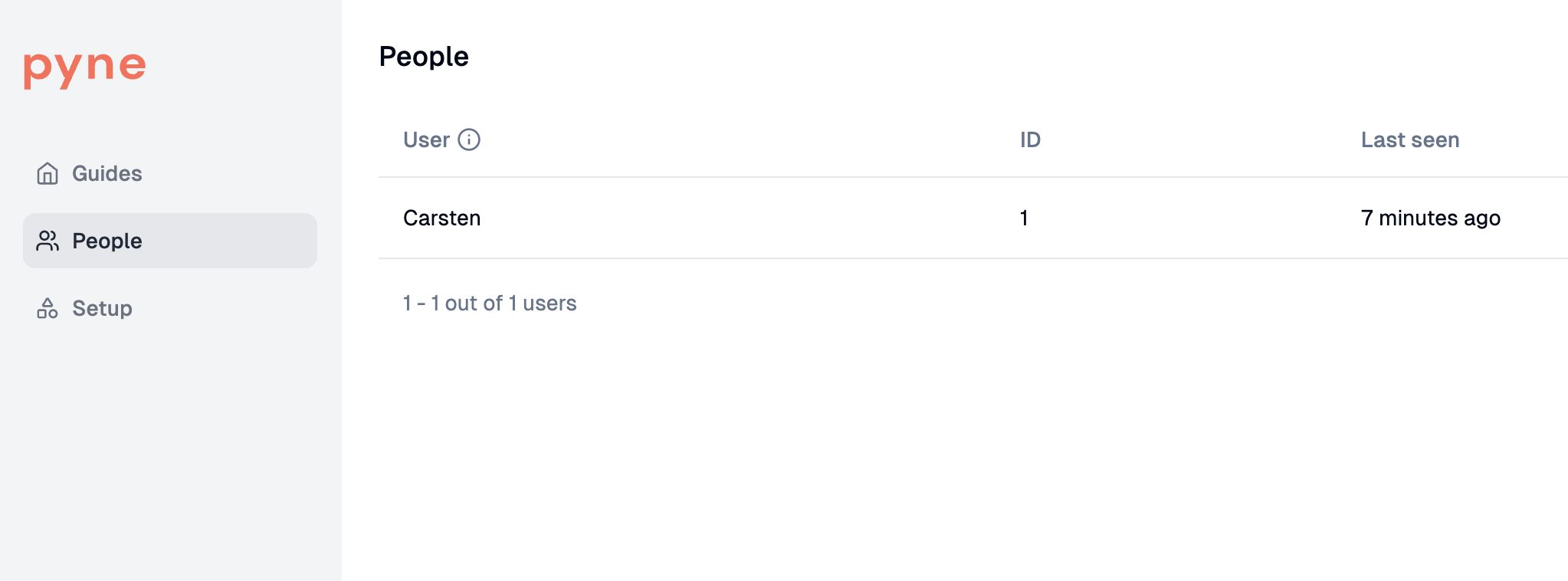
Task: Click the 7 minutes ago timestamp
Action: click(1431, 218)
